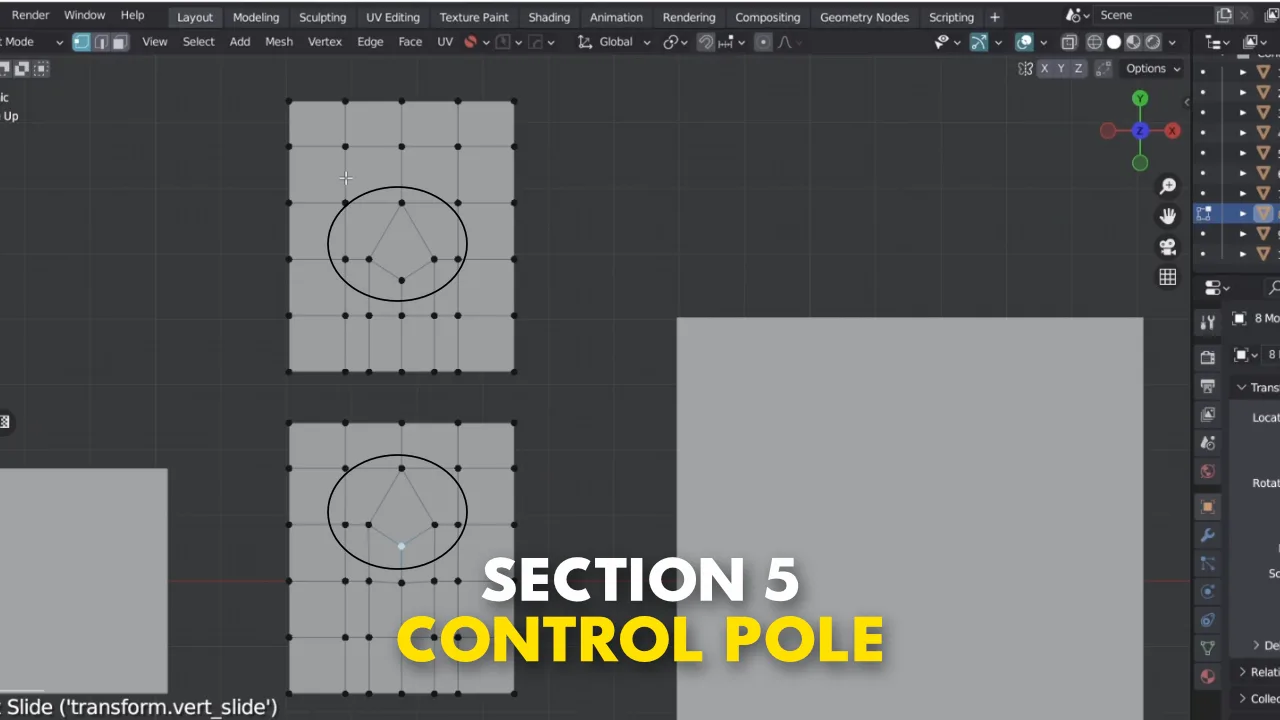Enable vertex select mode
Screen dimensions: 1280x720
[x=81, y=41]
